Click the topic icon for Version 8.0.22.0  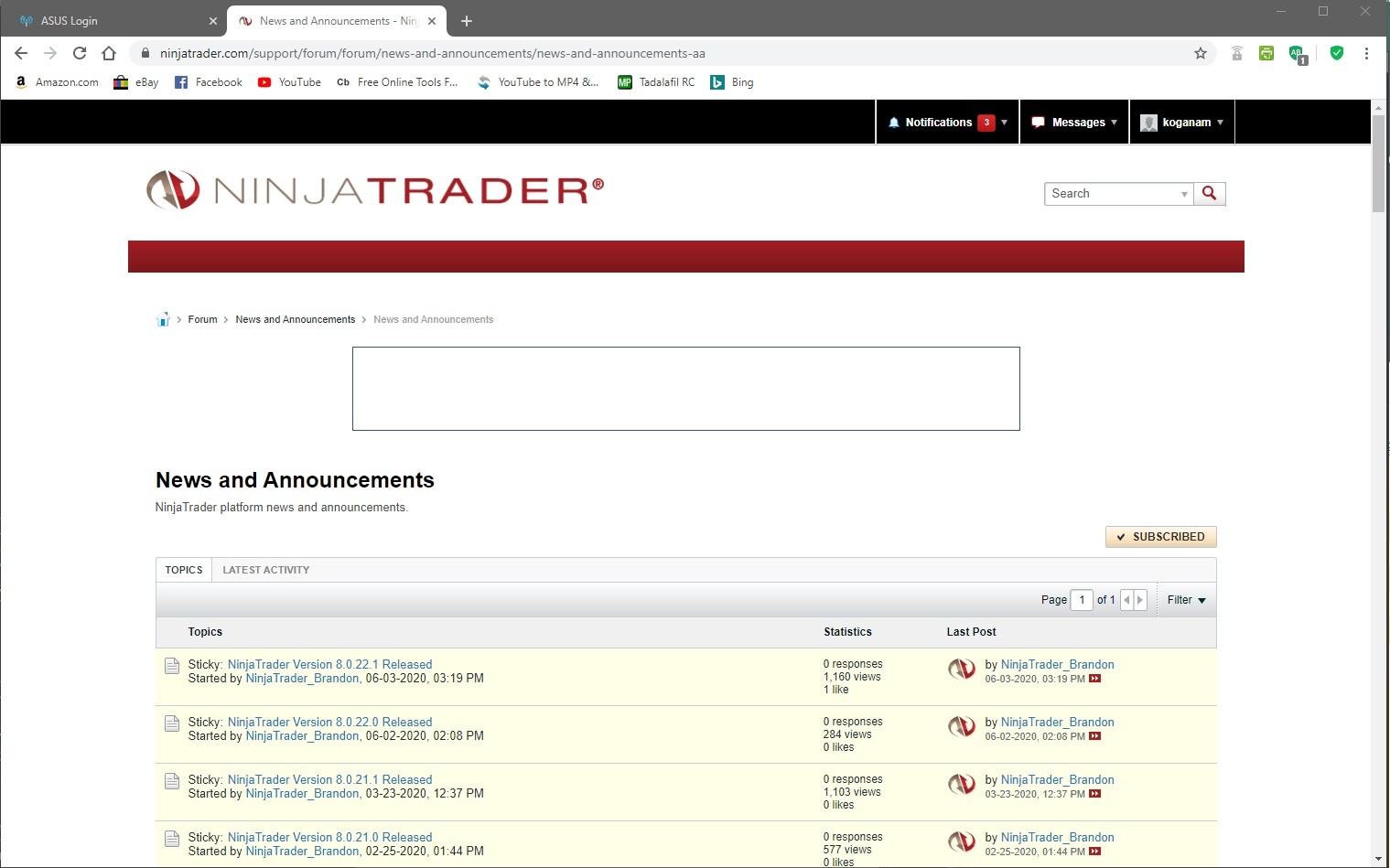point(172,723)
